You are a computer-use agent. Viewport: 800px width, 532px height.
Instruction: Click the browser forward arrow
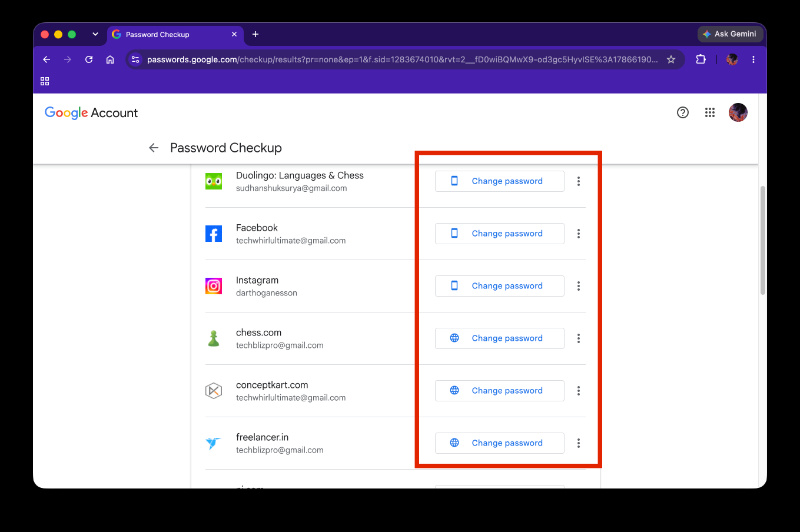pos(67,60)
